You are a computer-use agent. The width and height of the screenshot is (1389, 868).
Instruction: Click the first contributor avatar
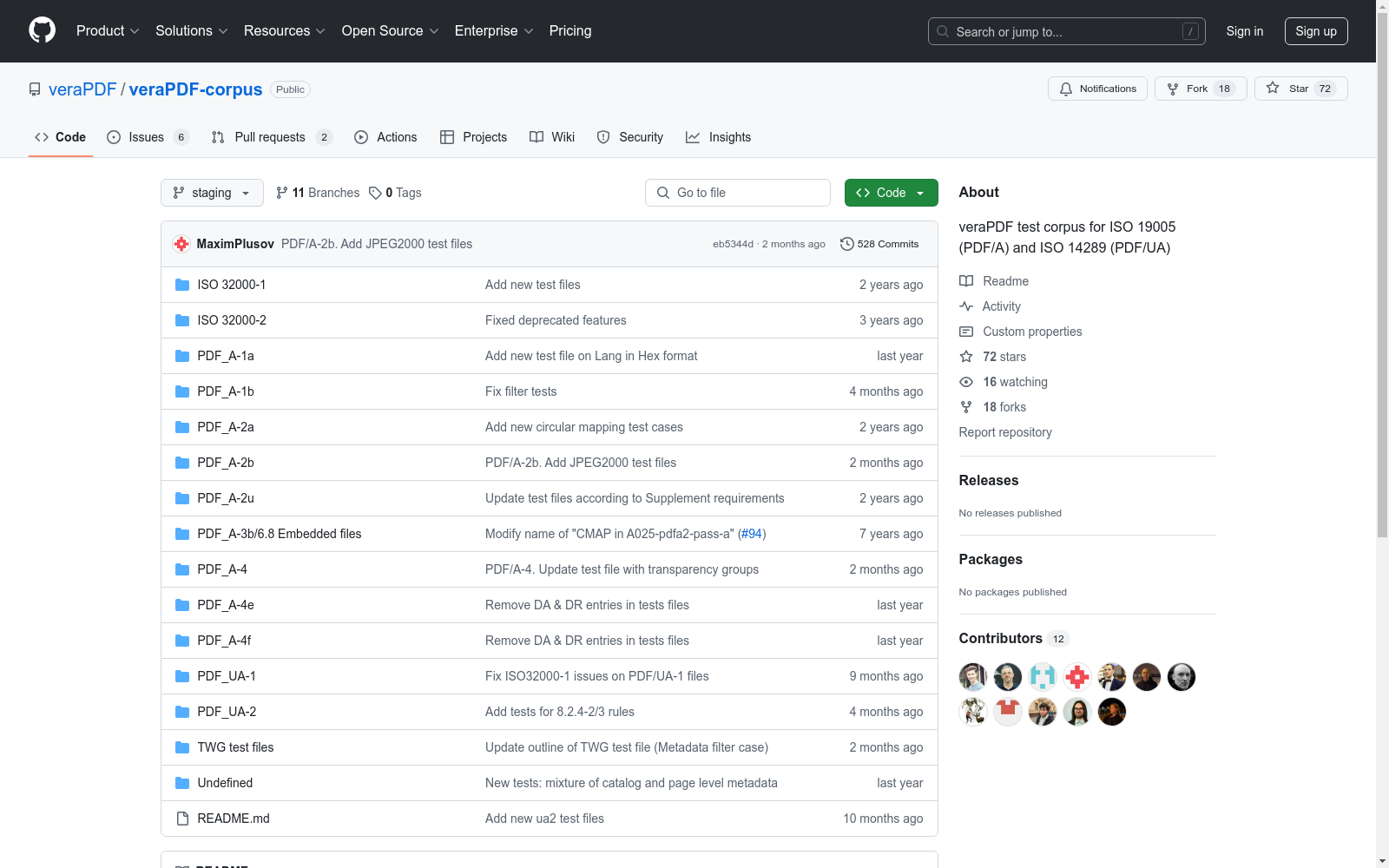pyautogui.click(x=973, y=677)
